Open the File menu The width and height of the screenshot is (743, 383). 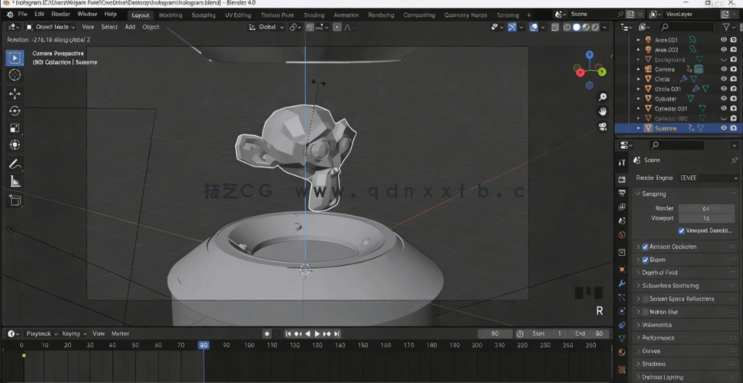(22, 15)
